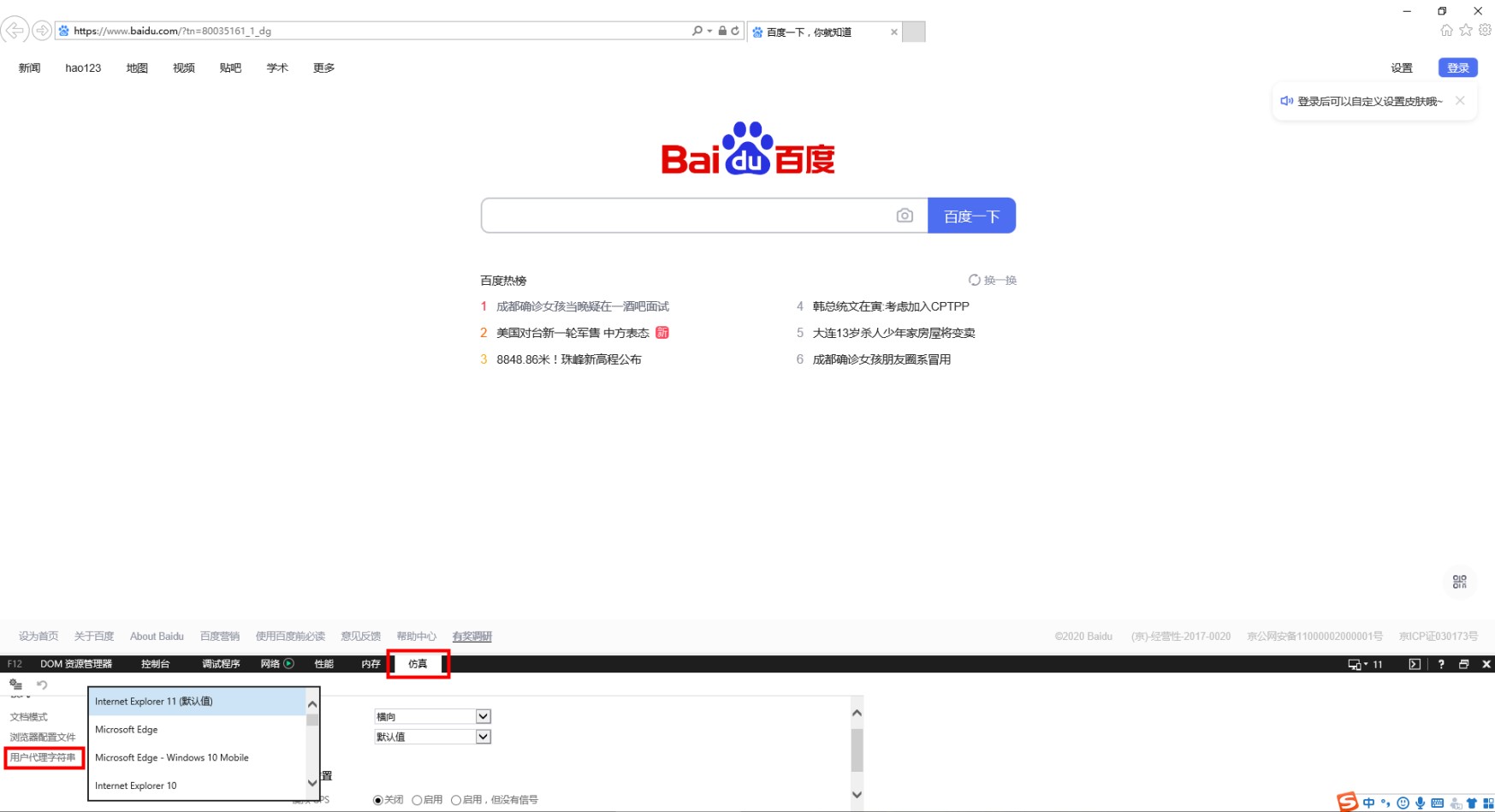Image resolution: width=1495 pixels, height=812 pixels.
Task: Click the emulation panel scrollbar thumb
Action: tap(857, 750)
